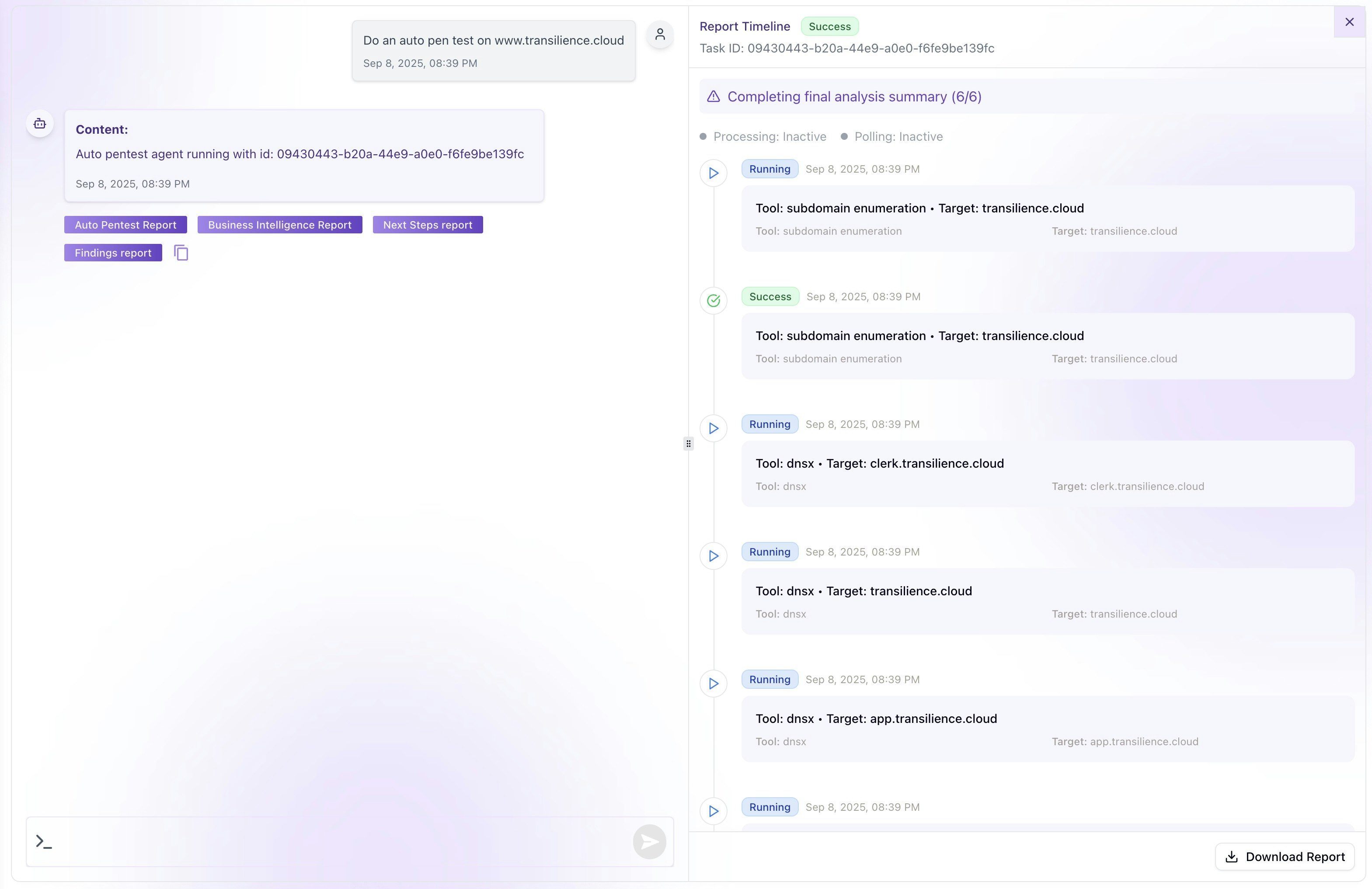The height and width of the screenshot is (889, 1372).
Task: Click the agent running id message text
Action: [300, 154]
